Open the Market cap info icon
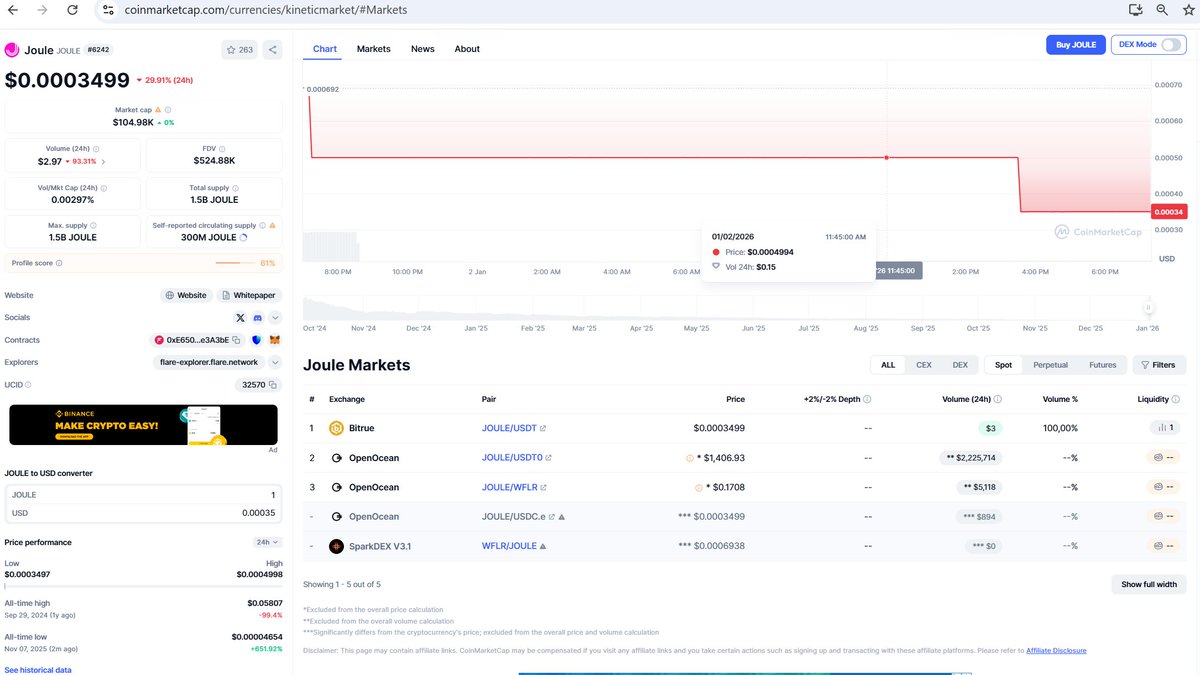 point(167,110)
